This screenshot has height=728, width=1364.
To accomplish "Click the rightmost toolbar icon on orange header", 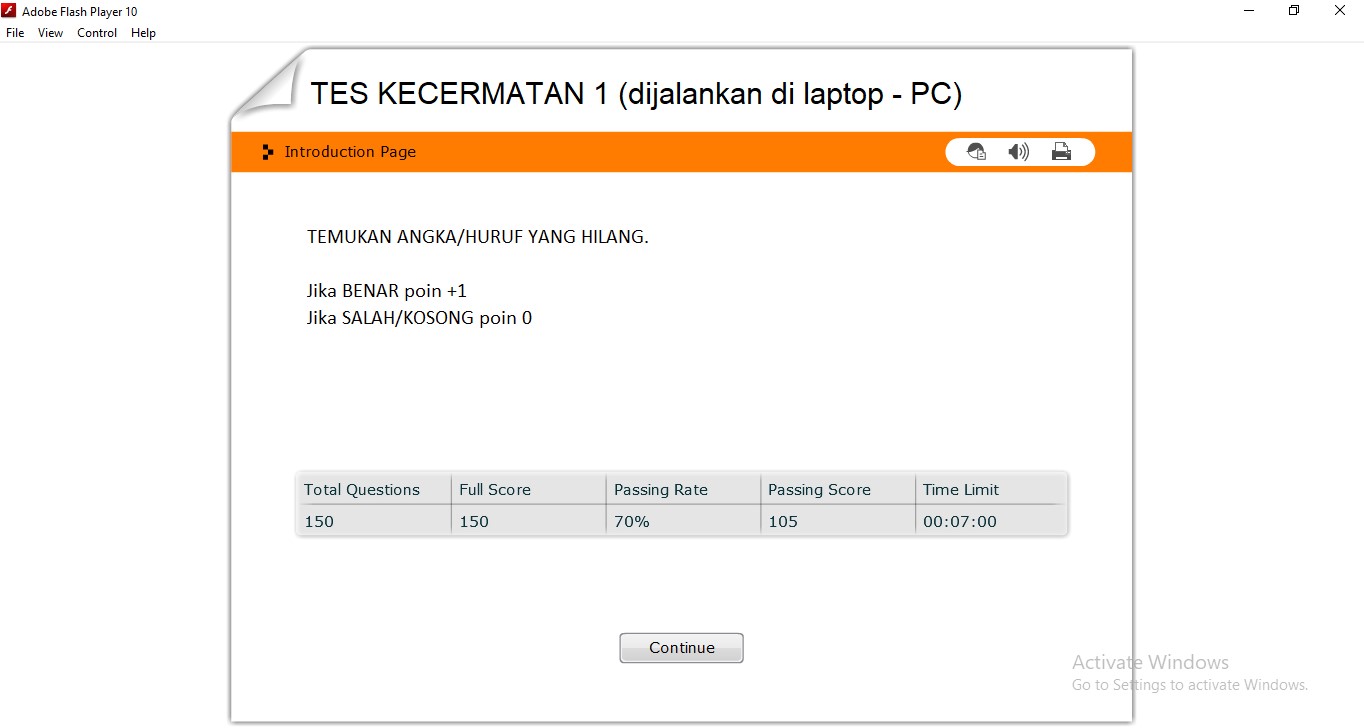I will pyautogui.click(x=1061, y=151).
